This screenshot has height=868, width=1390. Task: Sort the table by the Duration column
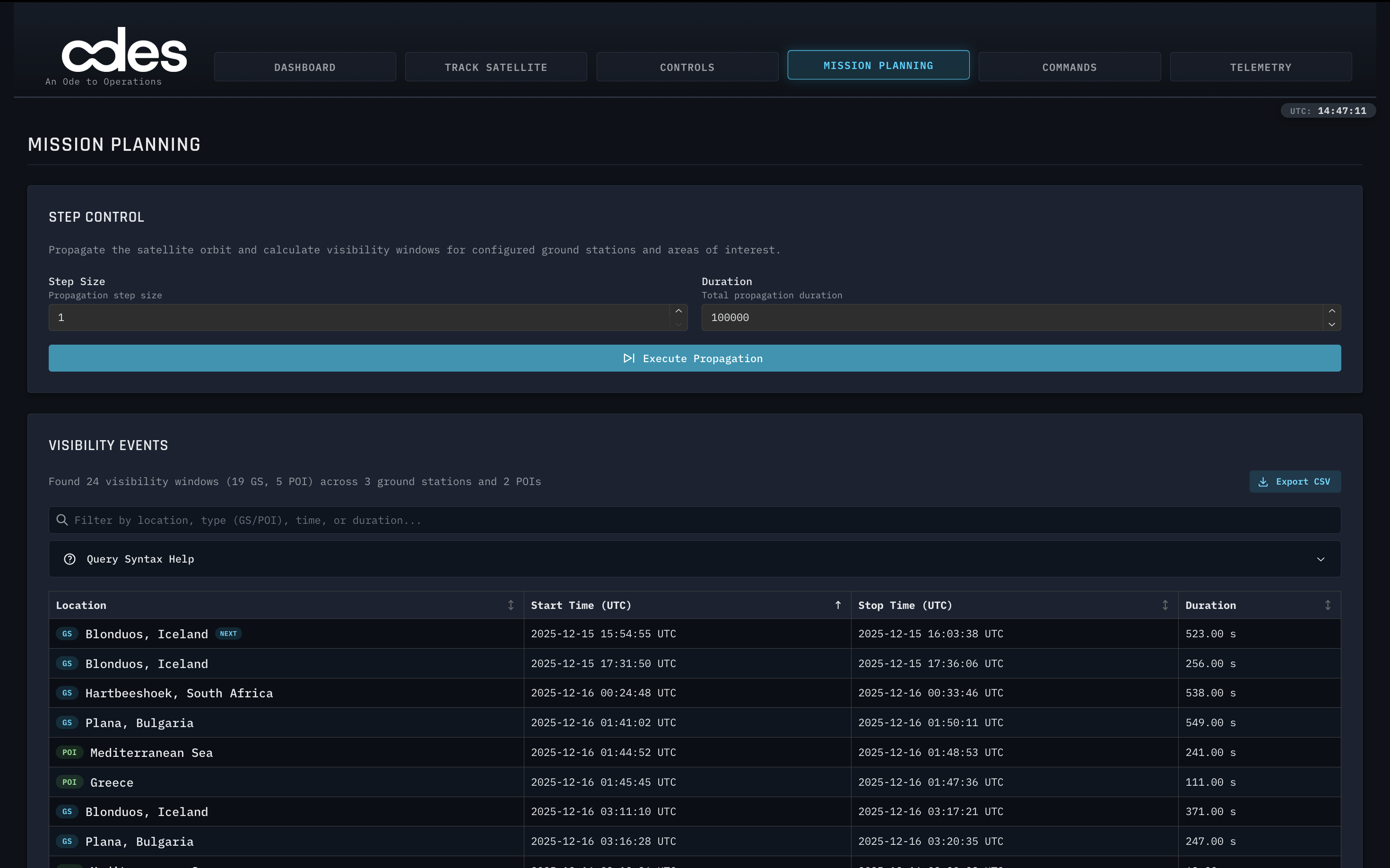click(1328, 605)
